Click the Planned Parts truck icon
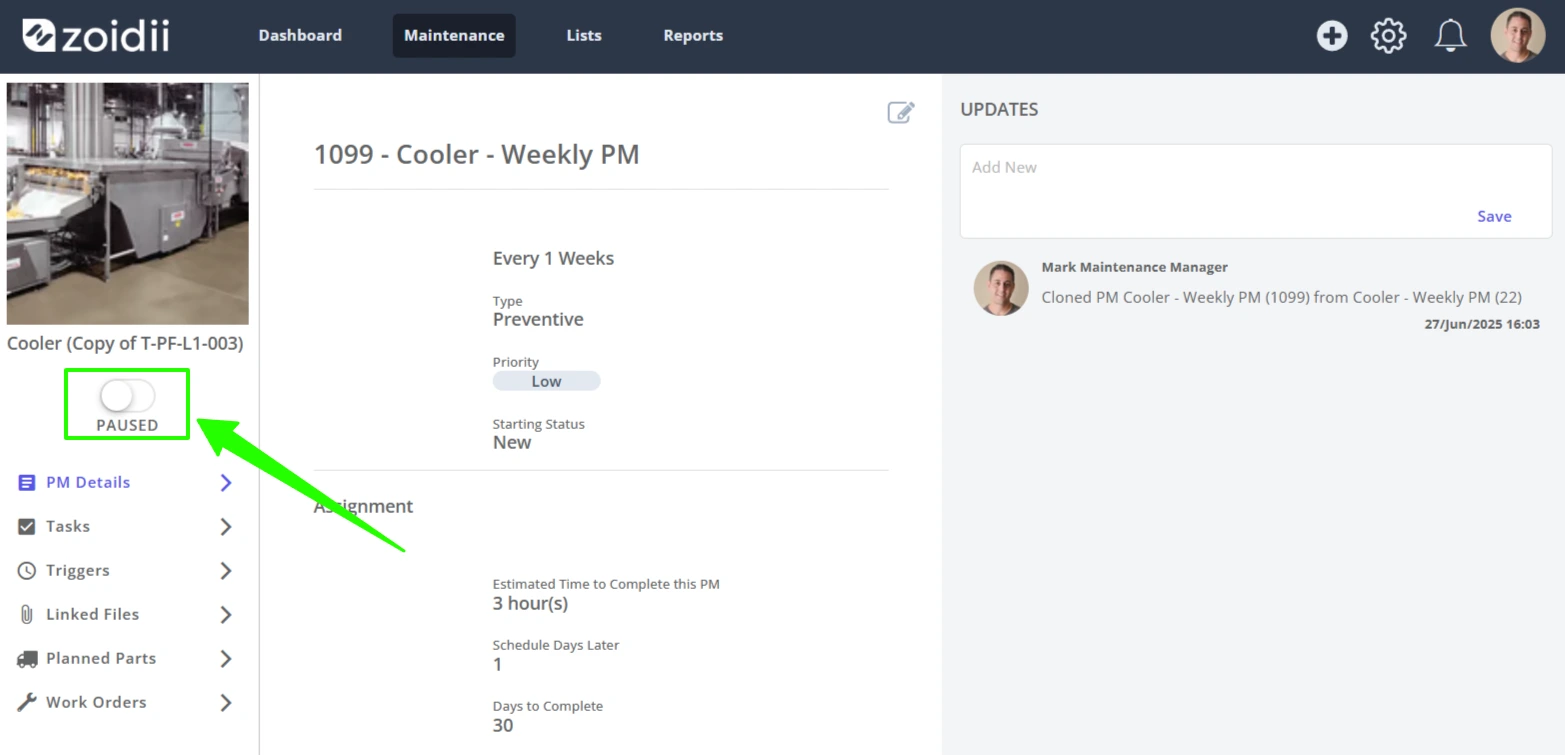This screenshot has height=755, width=1565. point(27,658)
